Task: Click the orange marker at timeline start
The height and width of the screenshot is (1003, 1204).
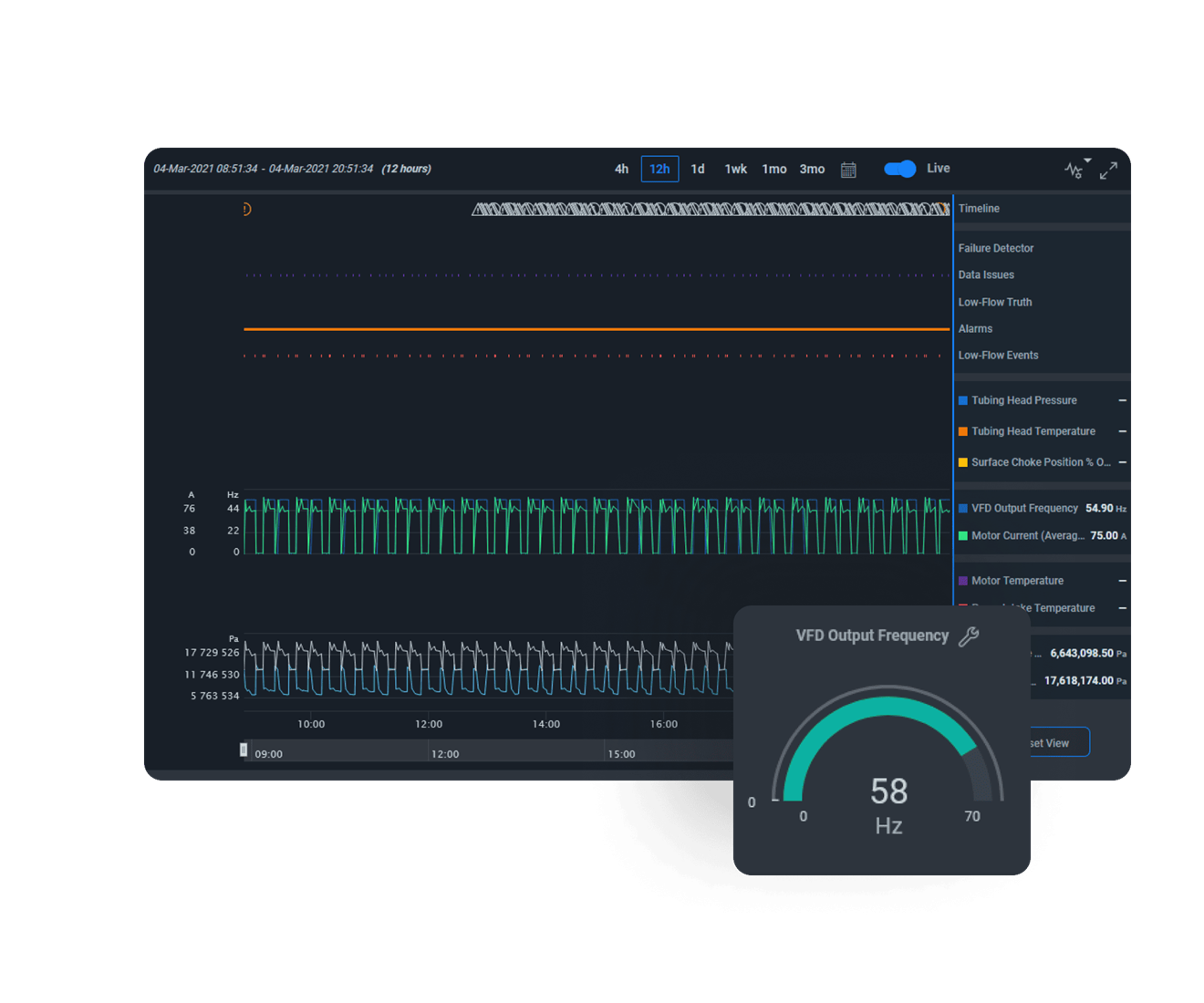Action: click(246, 209)
